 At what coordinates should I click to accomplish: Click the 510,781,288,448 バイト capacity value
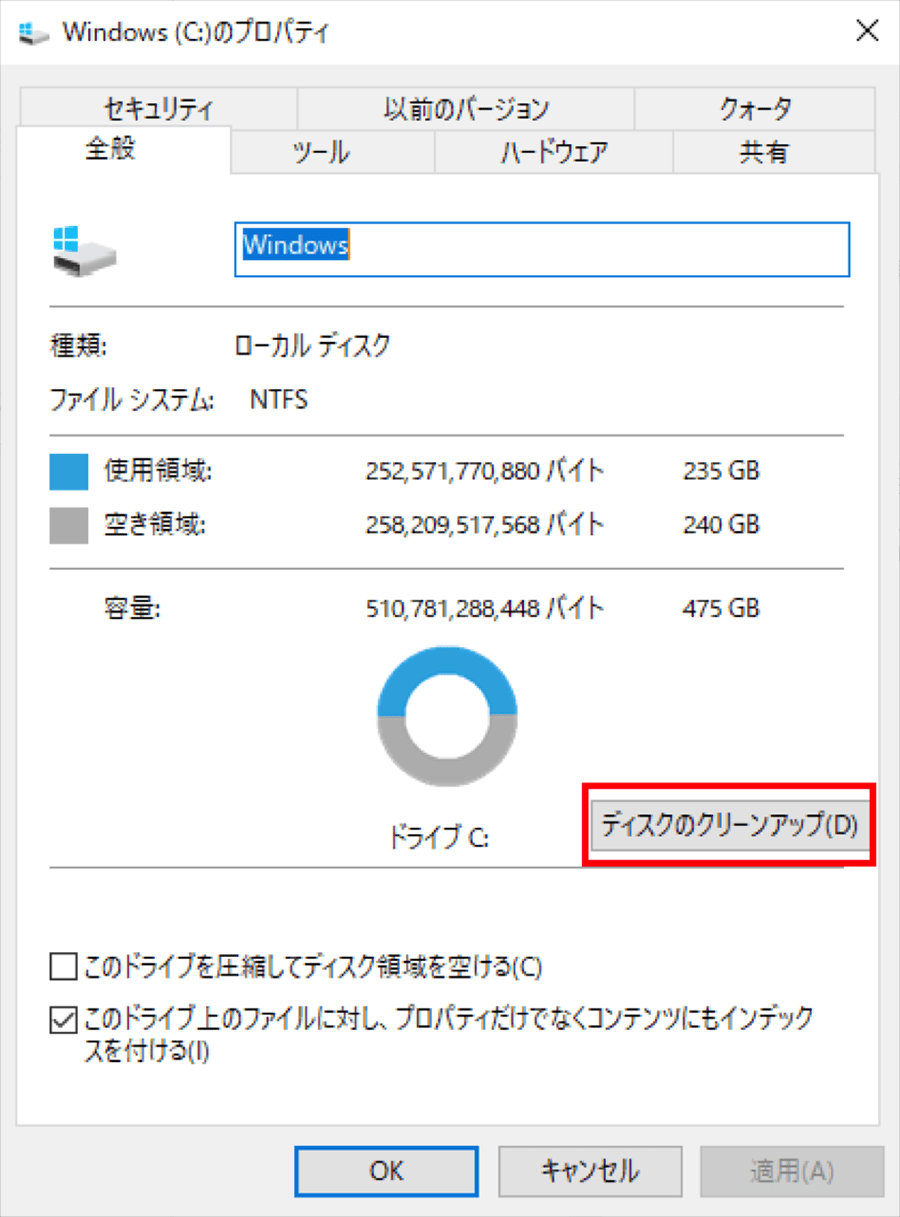[485, 608]
